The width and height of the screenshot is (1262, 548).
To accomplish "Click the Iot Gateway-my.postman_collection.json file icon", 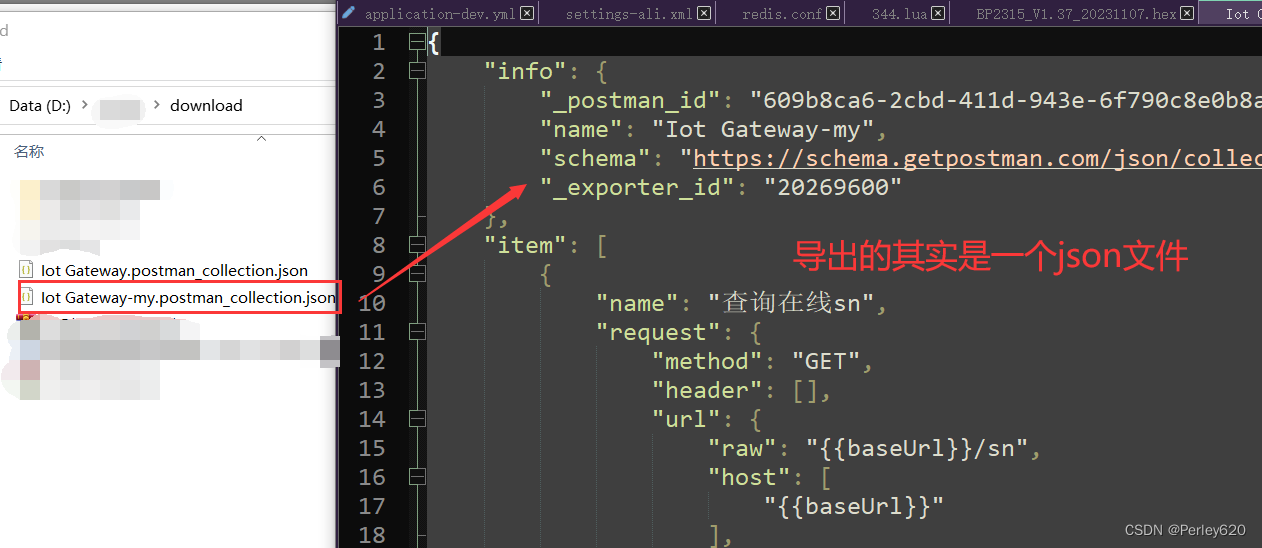I will point(27,297).
